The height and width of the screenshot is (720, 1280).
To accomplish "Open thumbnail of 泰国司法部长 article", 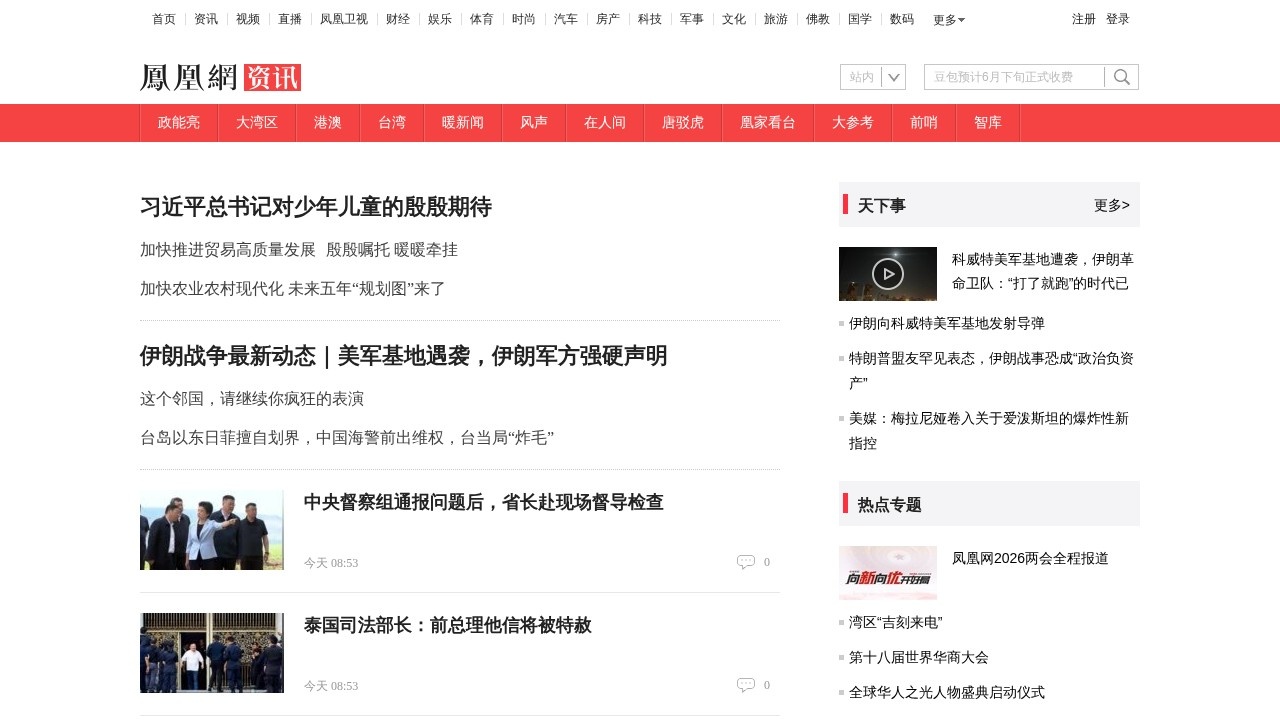I will click(212, 653).
